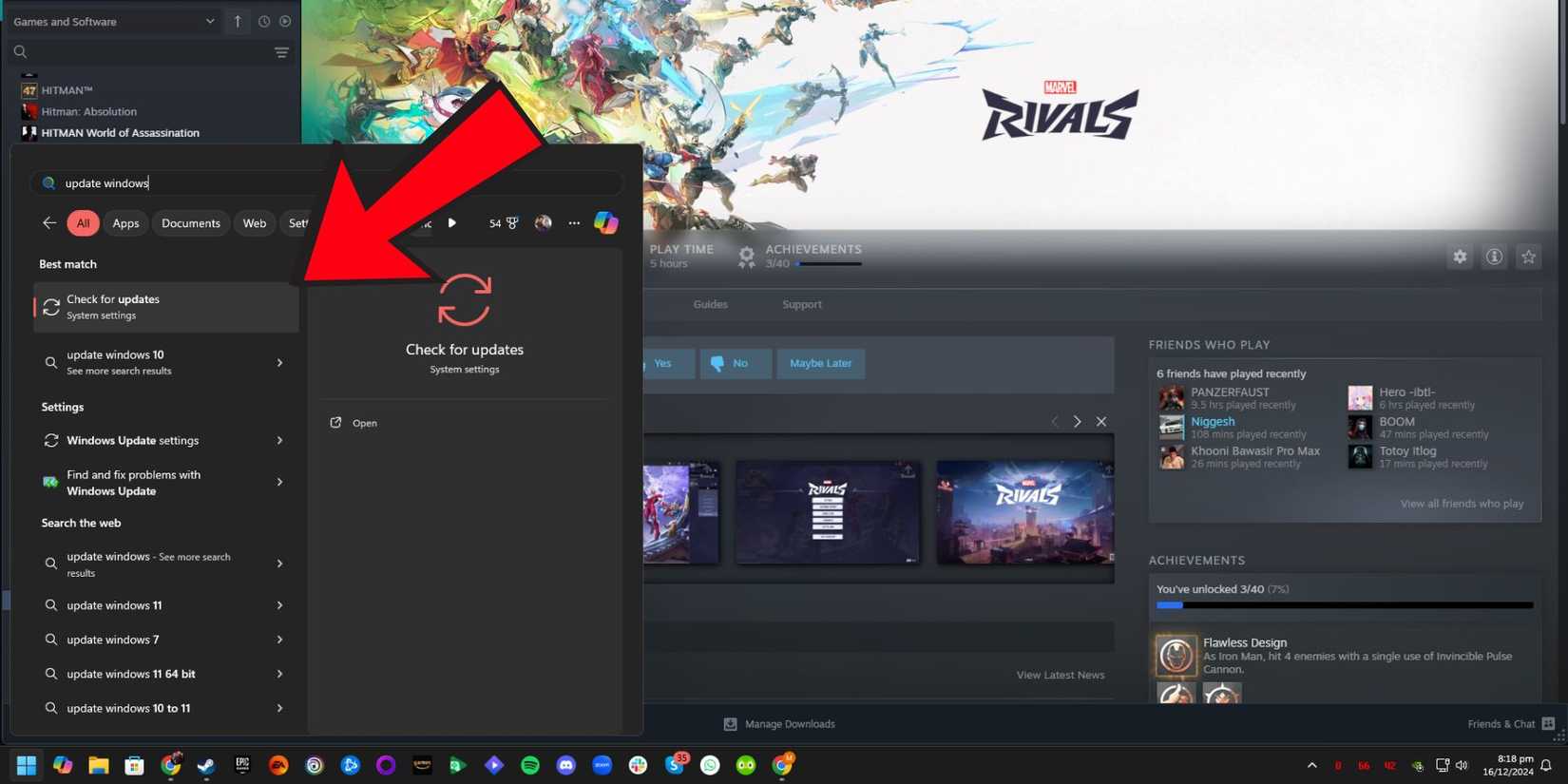The image size is (1568, 784).
Task: Open Steam game settings gear icon
Action: [x=1460, y=257]
